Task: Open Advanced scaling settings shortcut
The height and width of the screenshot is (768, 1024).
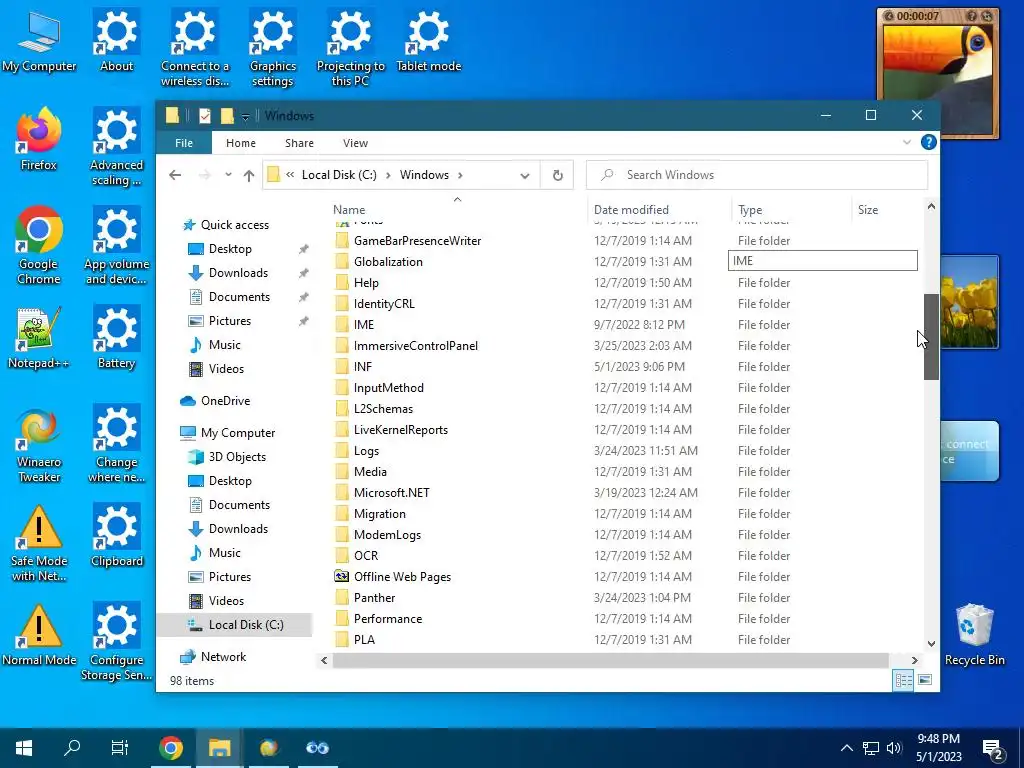Action: coord(116,148)
